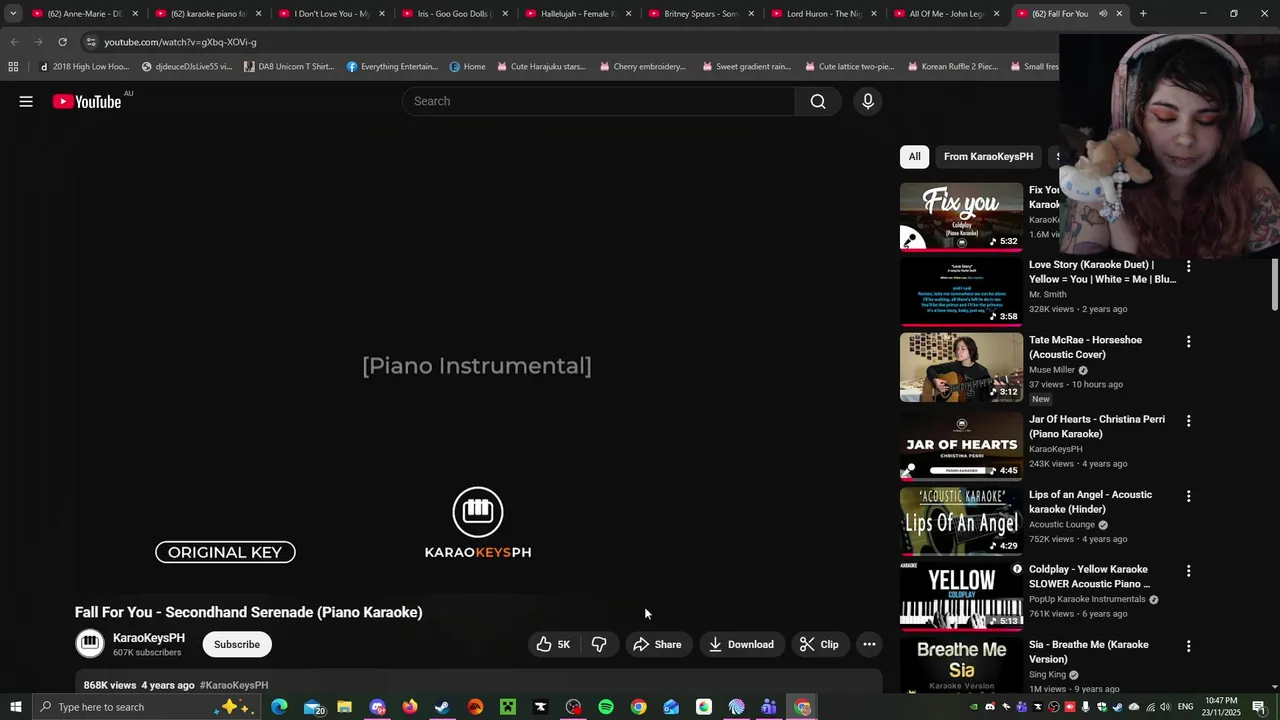Switch to the Hallelujah - Female tab
The height and width of the screenshot is (720, 1280).
578,14
